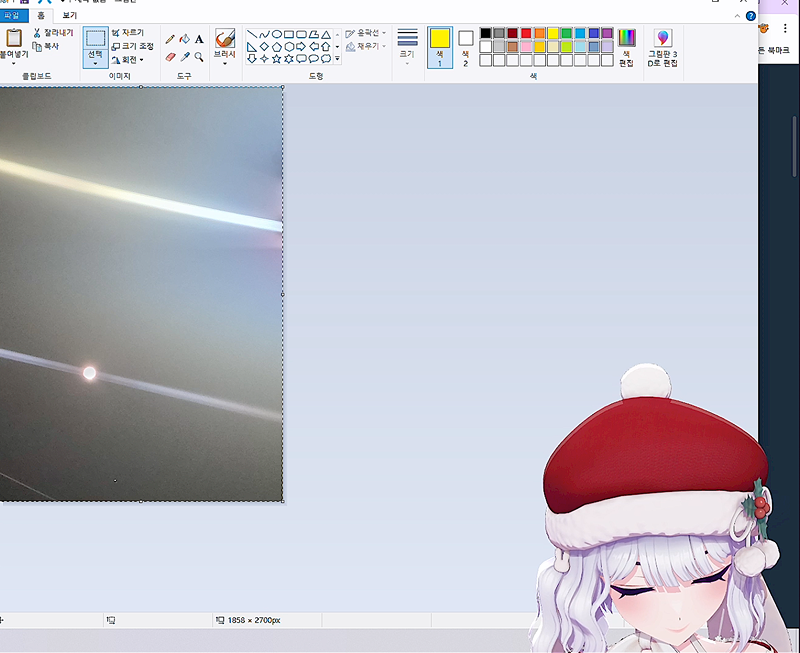This screenshot has width=800, height=653.
Task: Select the Pencil tool
Action: pos(170,39)
